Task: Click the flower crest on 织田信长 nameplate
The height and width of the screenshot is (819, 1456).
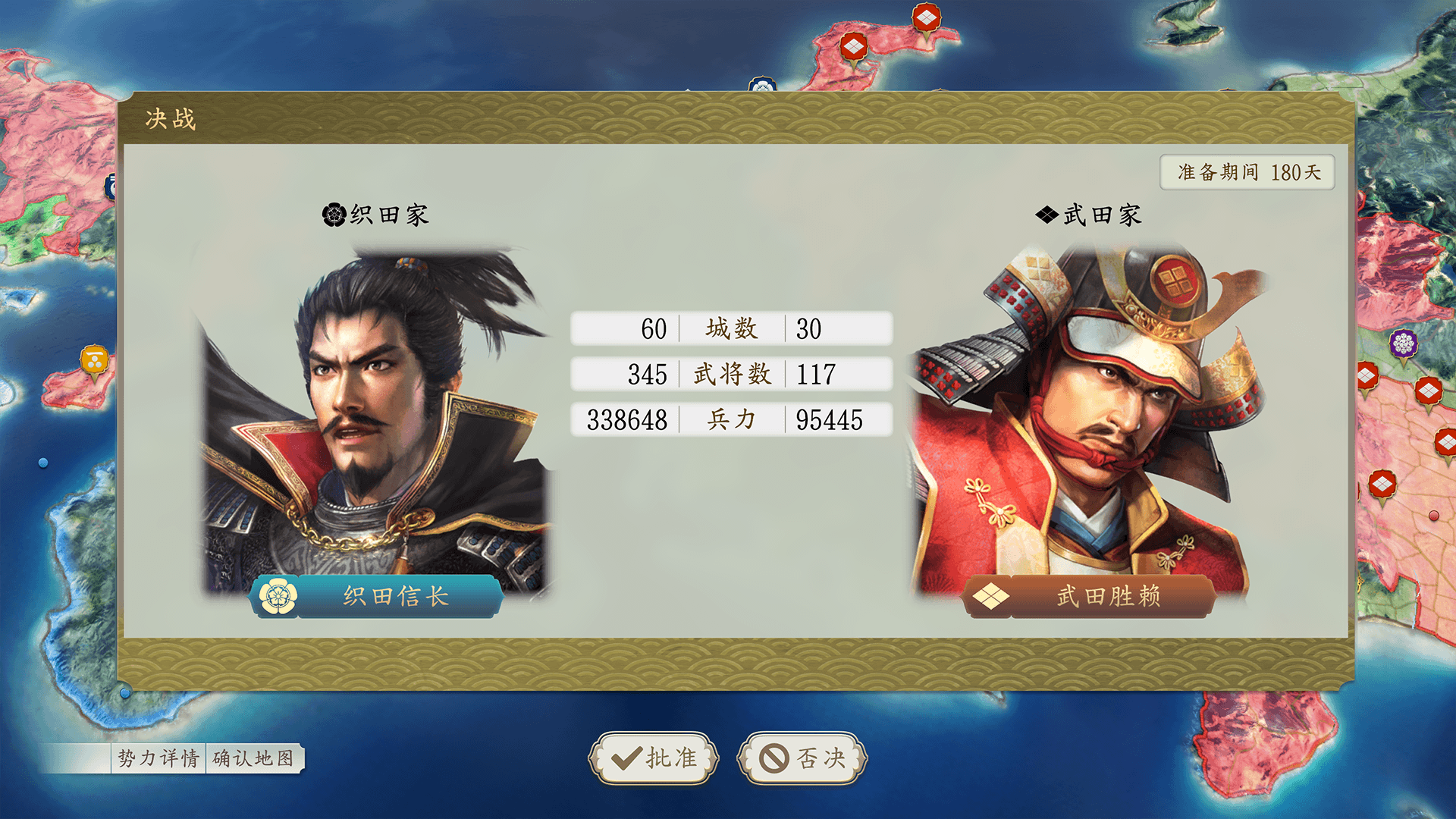Action: click(x=278, y=596)
